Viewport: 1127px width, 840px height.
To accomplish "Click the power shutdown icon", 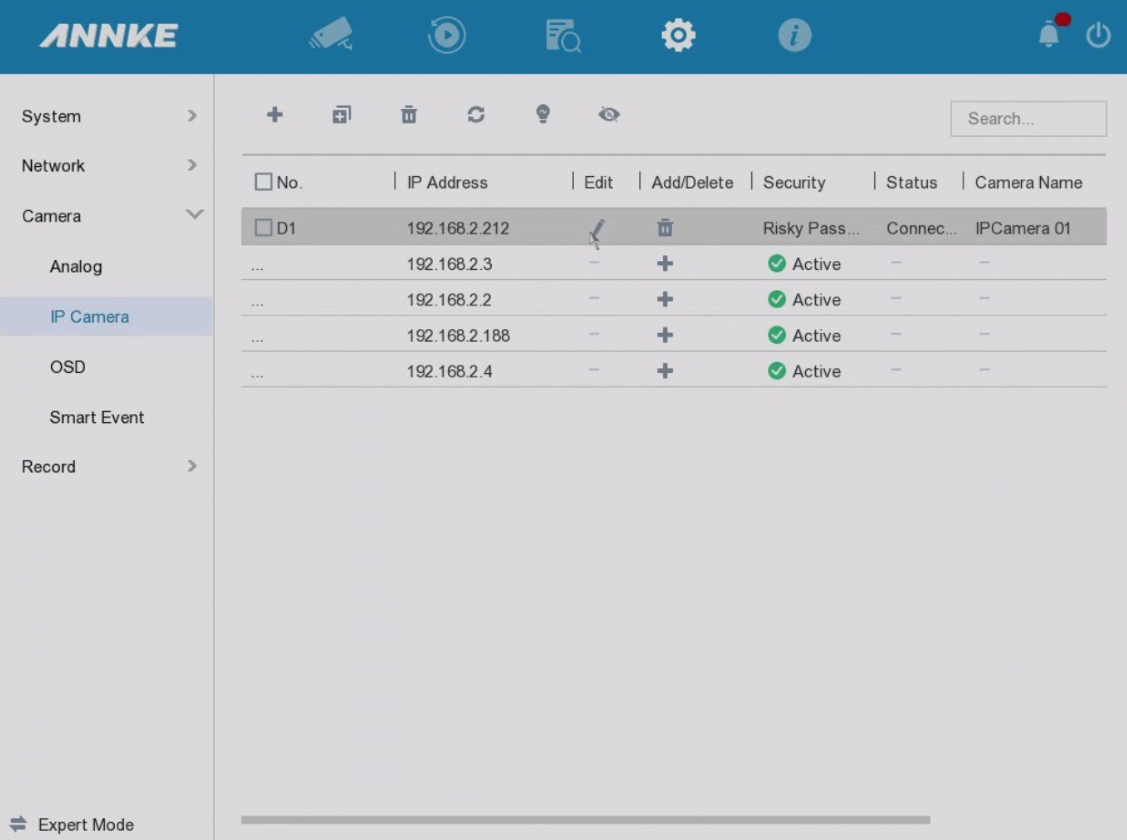I will (1098, 36).
